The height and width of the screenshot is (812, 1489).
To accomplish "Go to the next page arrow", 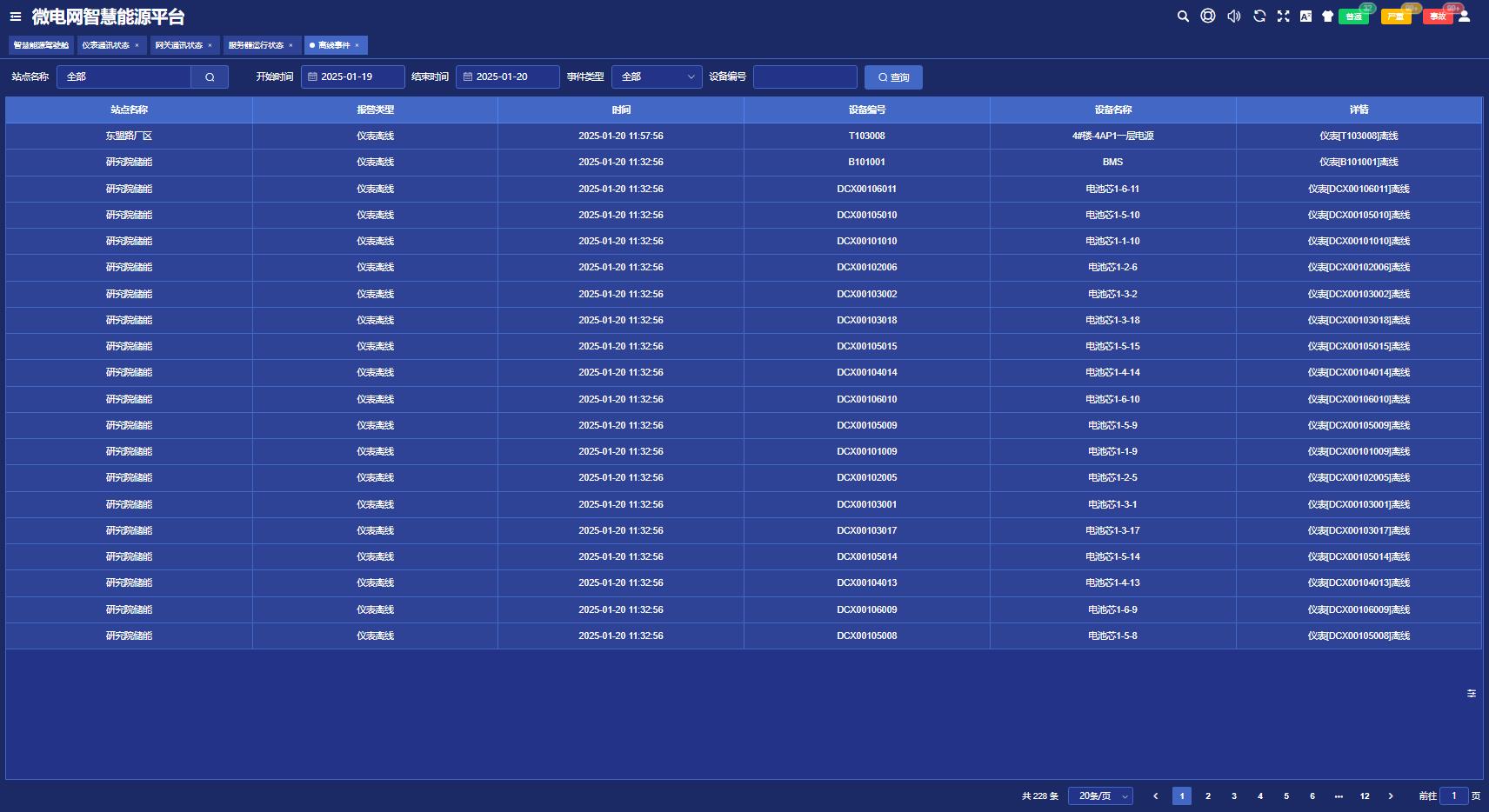I will (1391, 795).
